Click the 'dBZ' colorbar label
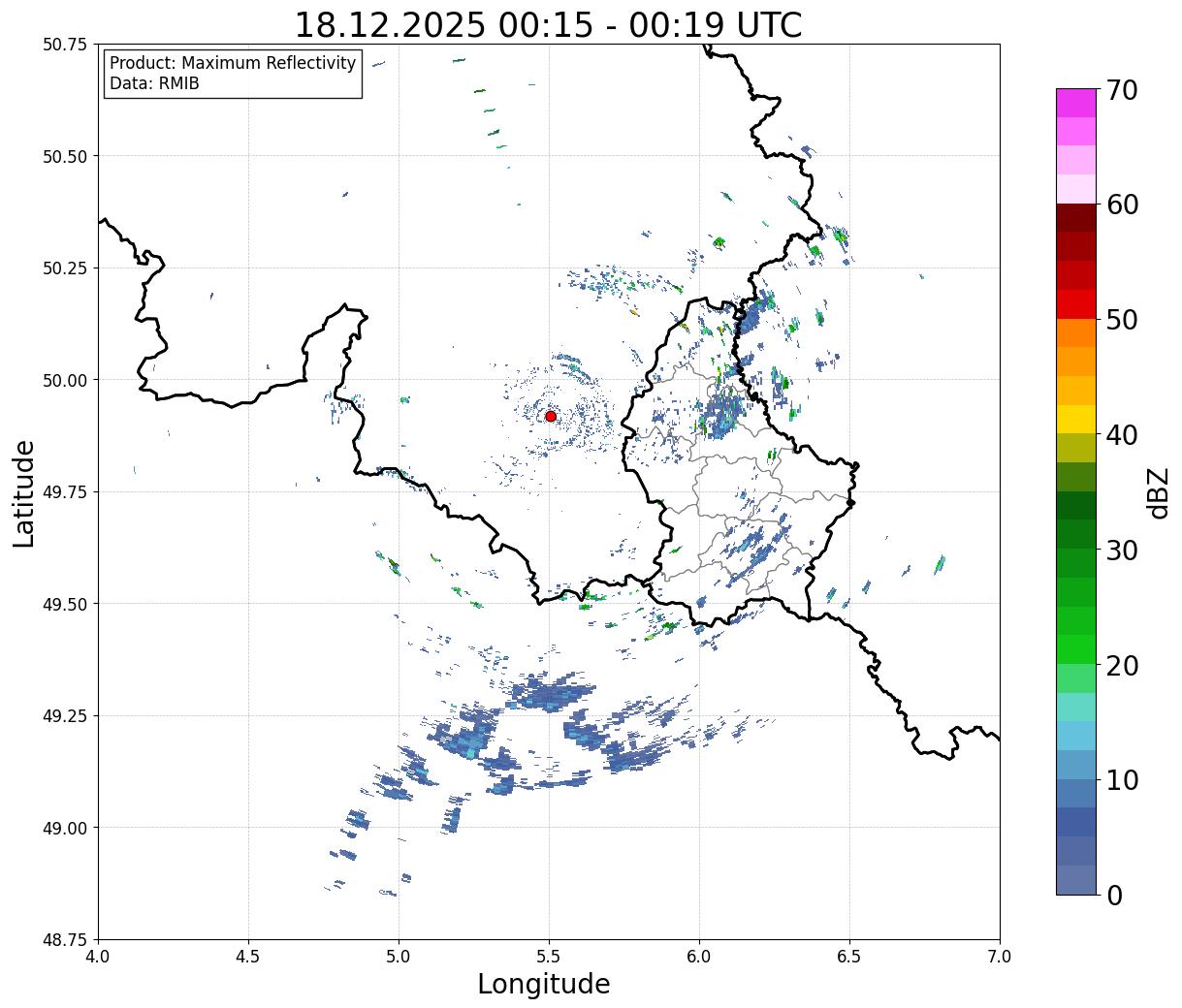 1158,492
